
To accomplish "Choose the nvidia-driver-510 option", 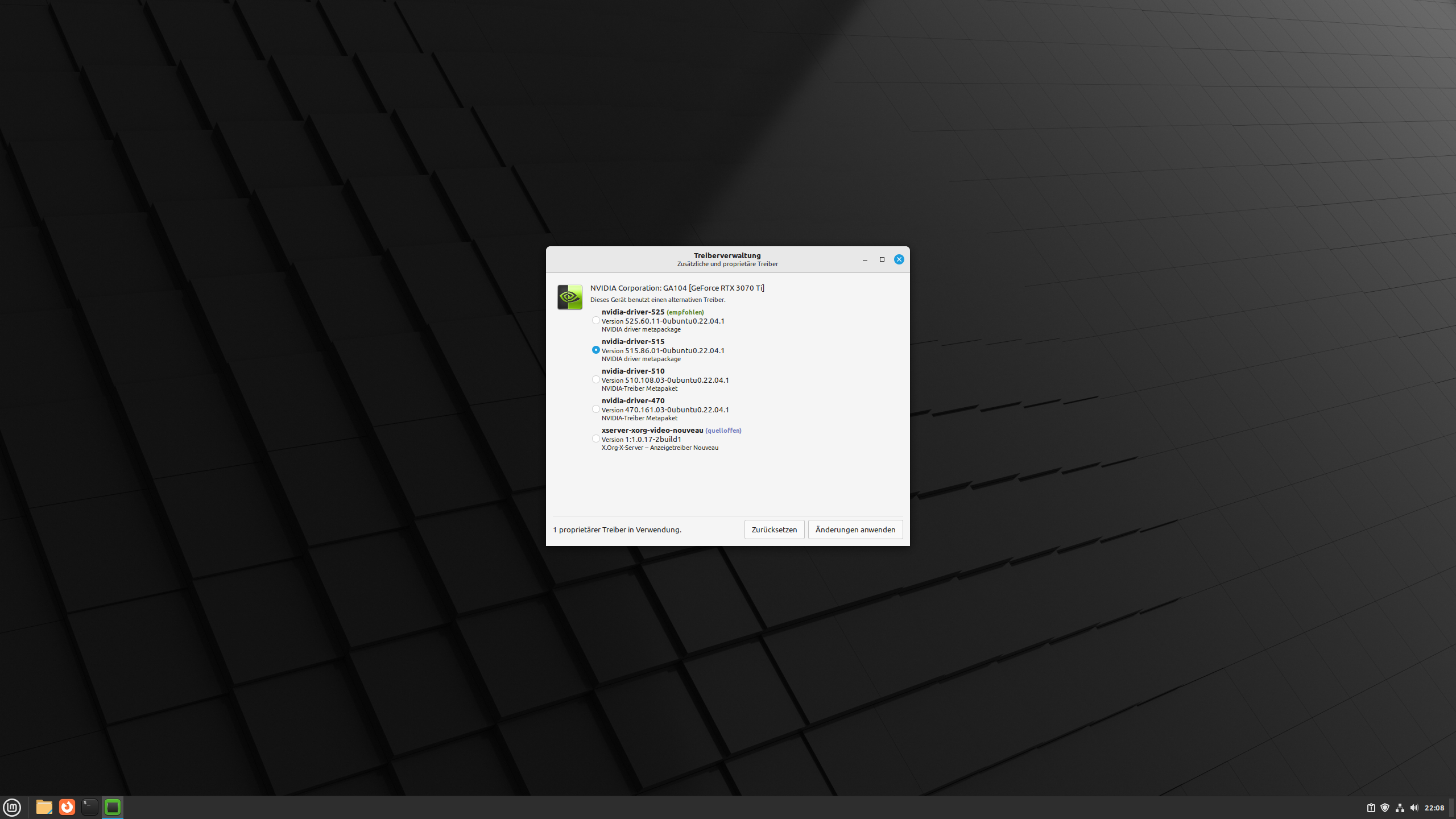I will (x=595, y=379).
